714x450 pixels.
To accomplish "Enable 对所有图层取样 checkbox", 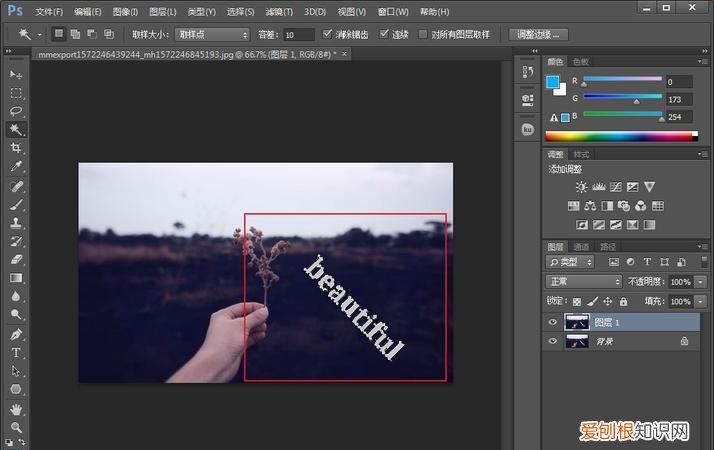I will pos(424,34).
